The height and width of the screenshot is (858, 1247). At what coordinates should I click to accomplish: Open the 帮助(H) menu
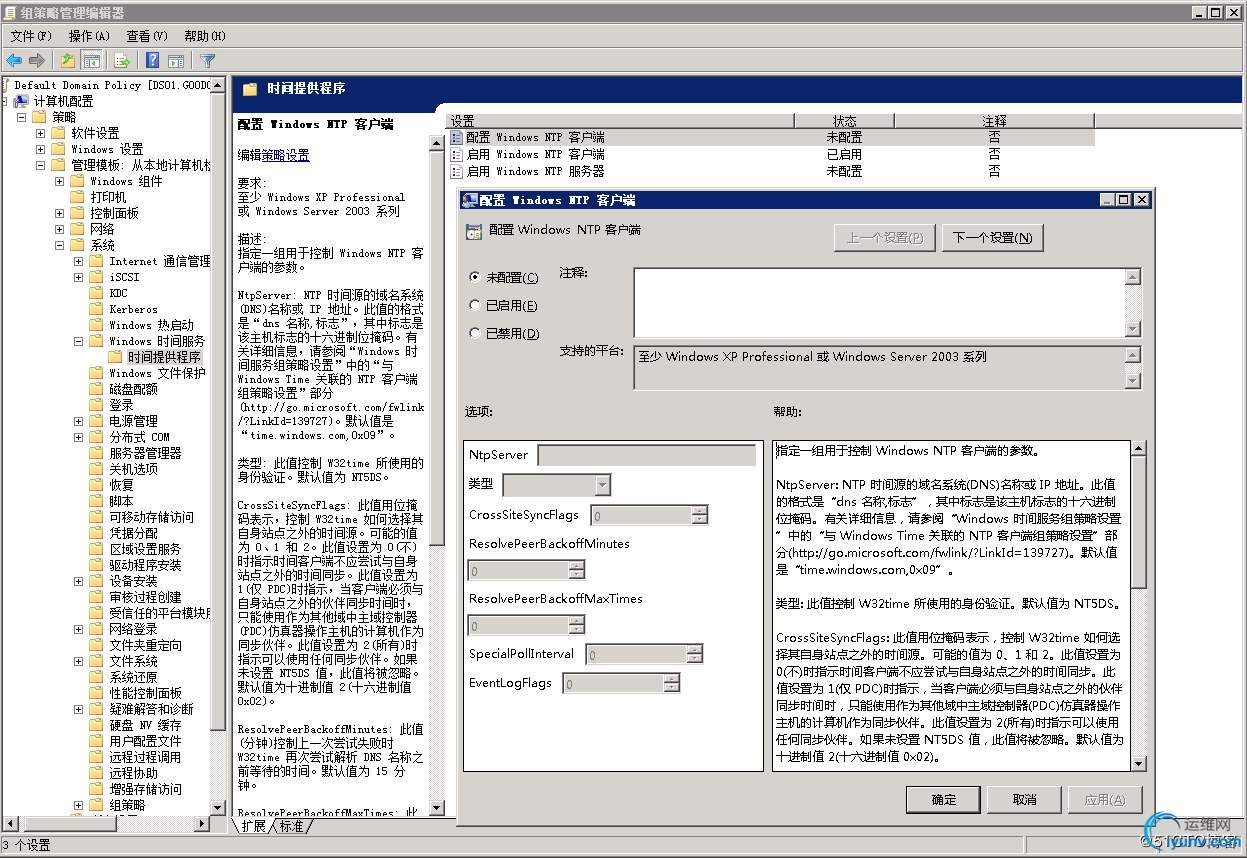pos(205,36)
